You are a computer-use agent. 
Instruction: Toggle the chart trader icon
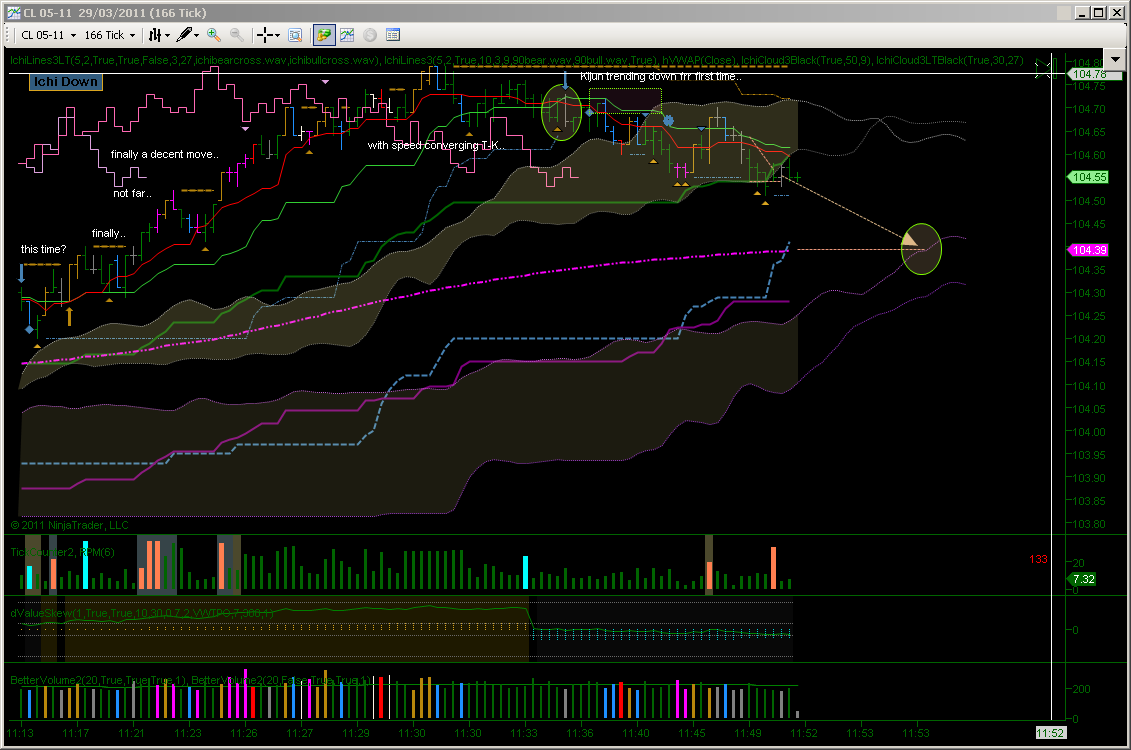tap(324, 35)
